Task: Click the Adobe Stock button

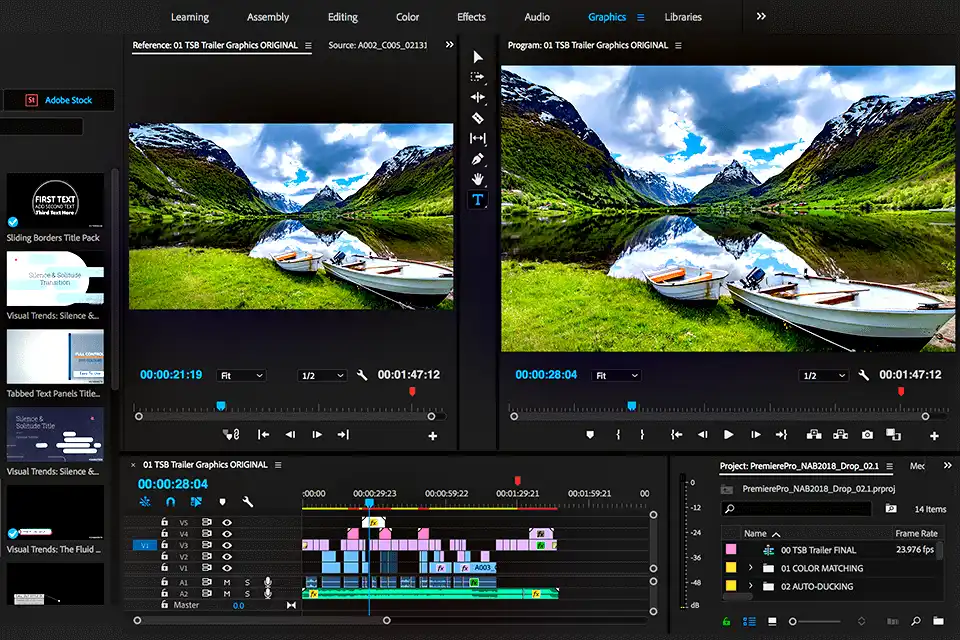Action: point(59,100)
